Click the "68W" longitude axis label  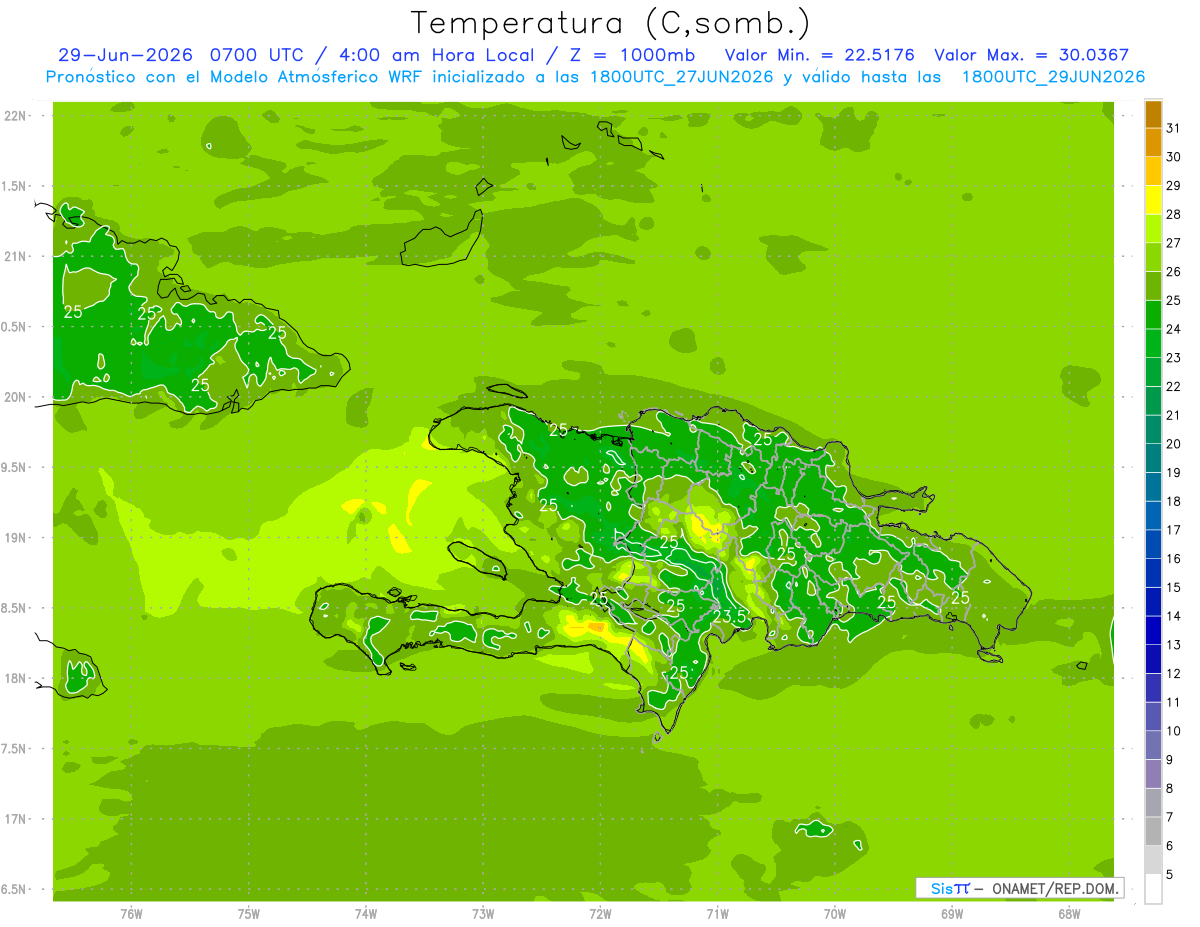point(1069,914)
